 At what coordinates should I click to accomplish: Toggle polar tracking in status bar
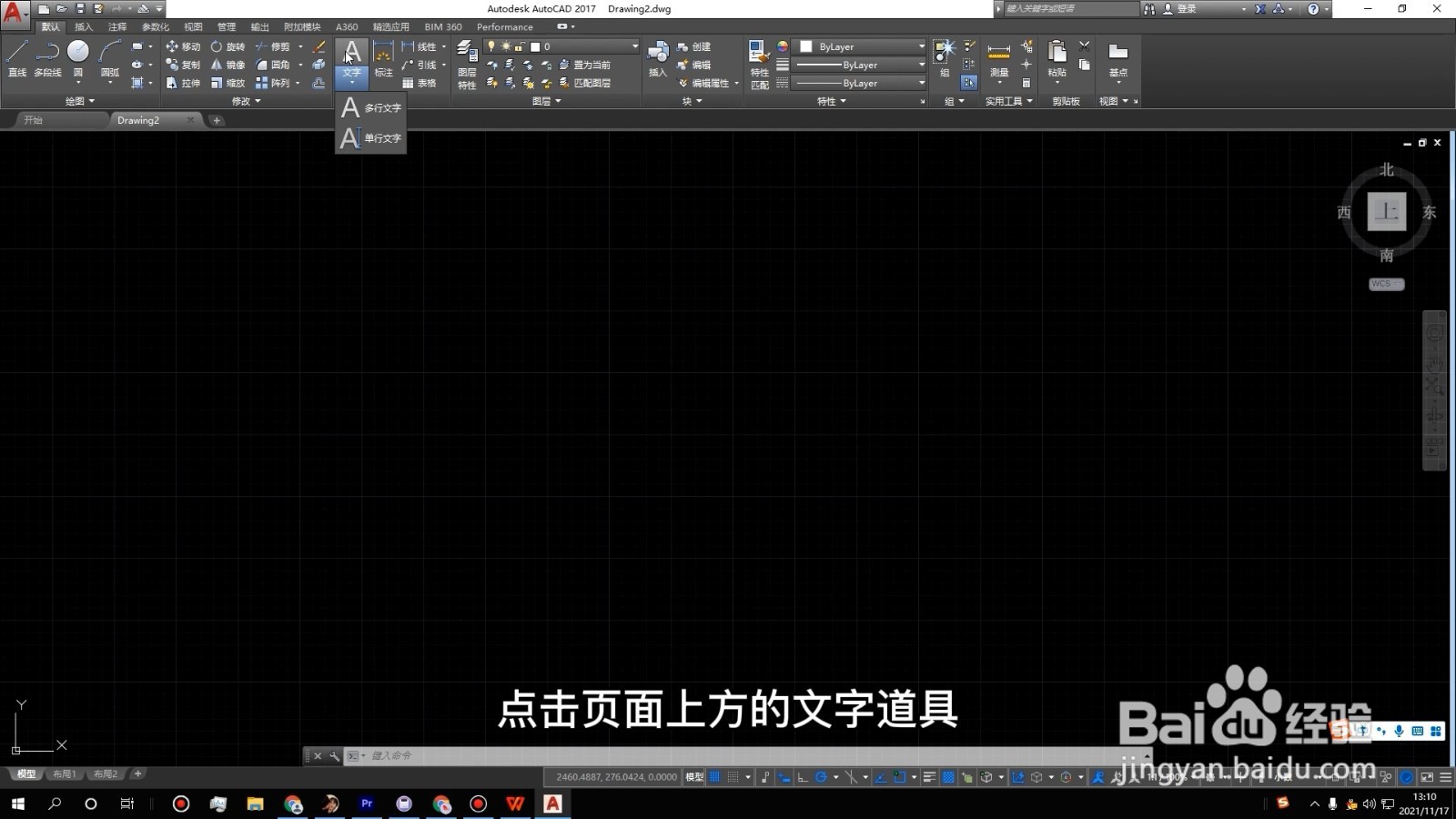click(x=821, y=777)
